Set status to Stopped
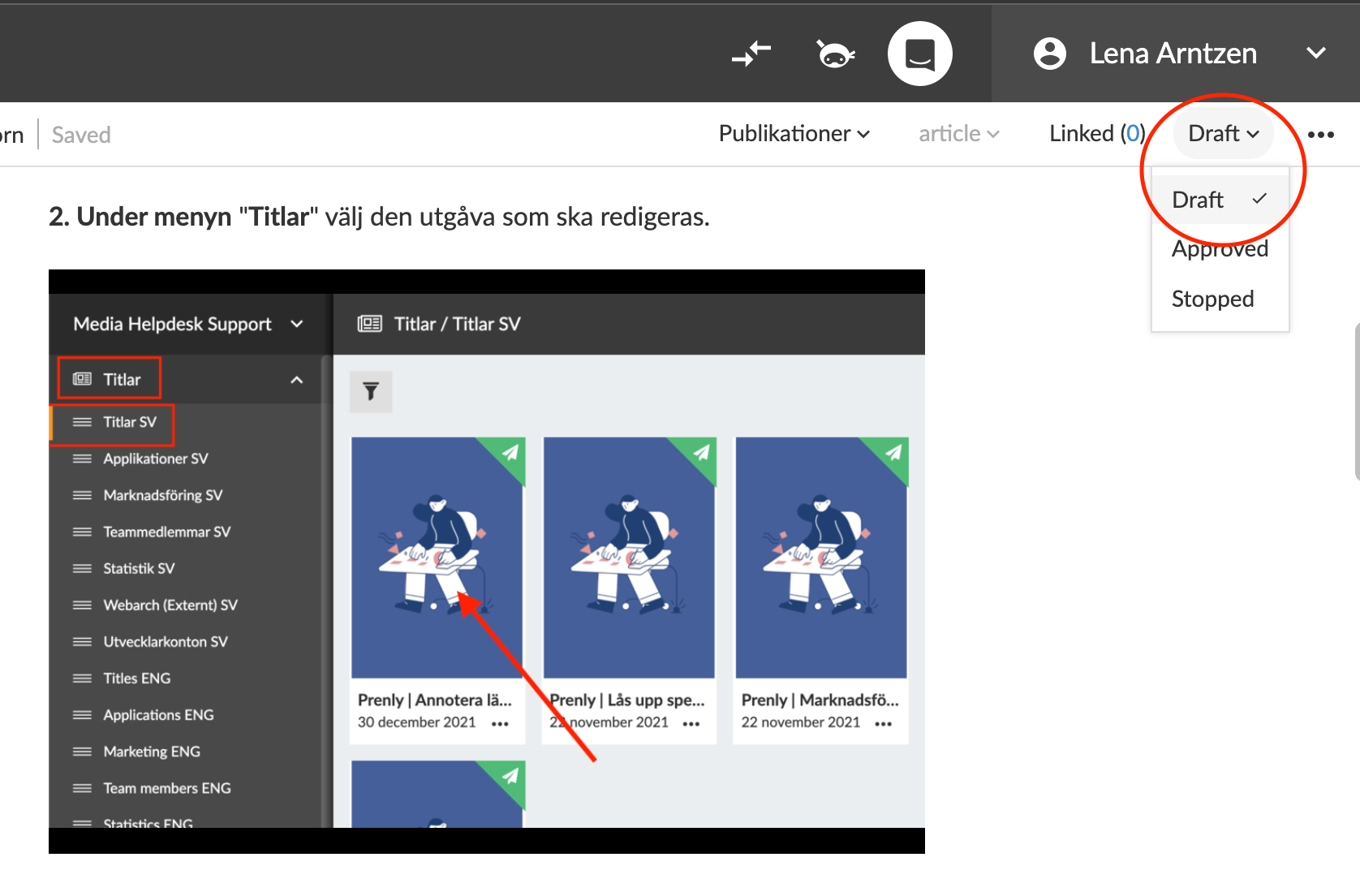This screenshot has width=1360, height=896. pos(1212,299)
